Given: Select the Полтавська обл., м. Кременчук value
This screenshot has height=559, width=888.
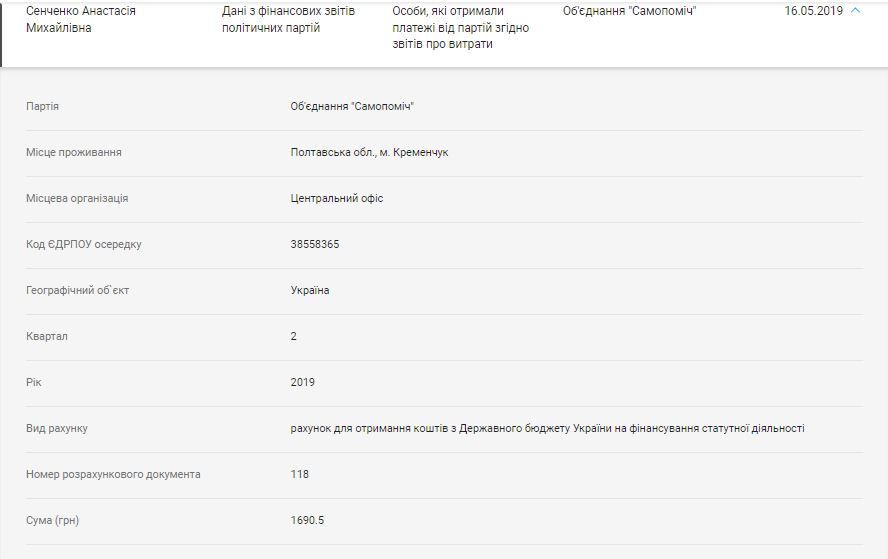Looking at the screenshot, I should click(369, 152).
